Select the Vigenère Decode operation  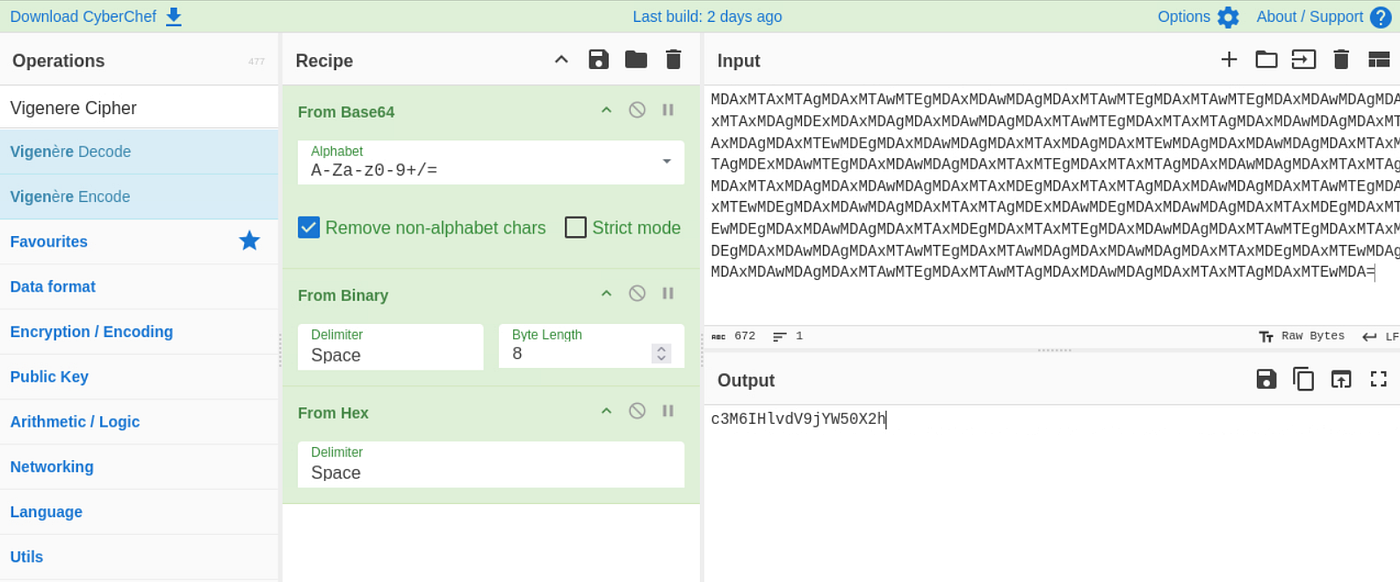139,152
